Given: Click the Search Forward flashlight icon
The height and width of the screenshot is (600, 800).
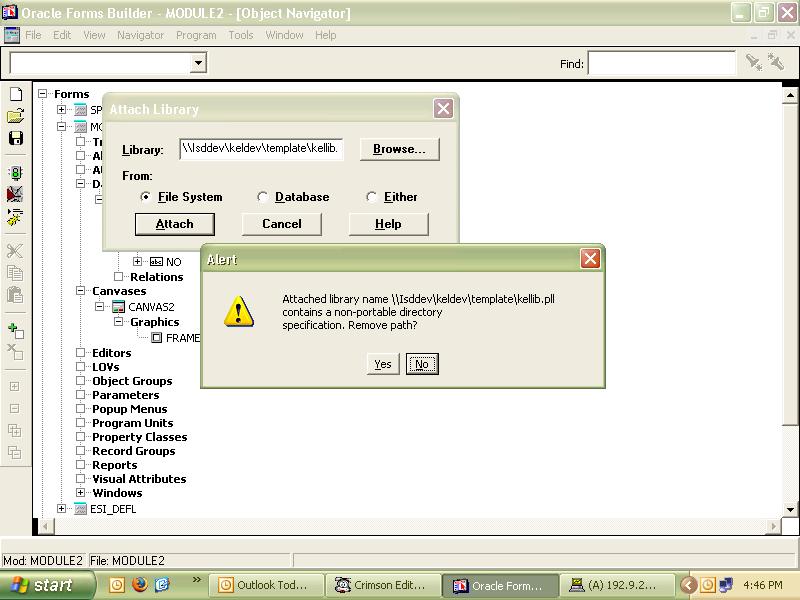Looking at the screenshot, I should [x=754, y=62].
